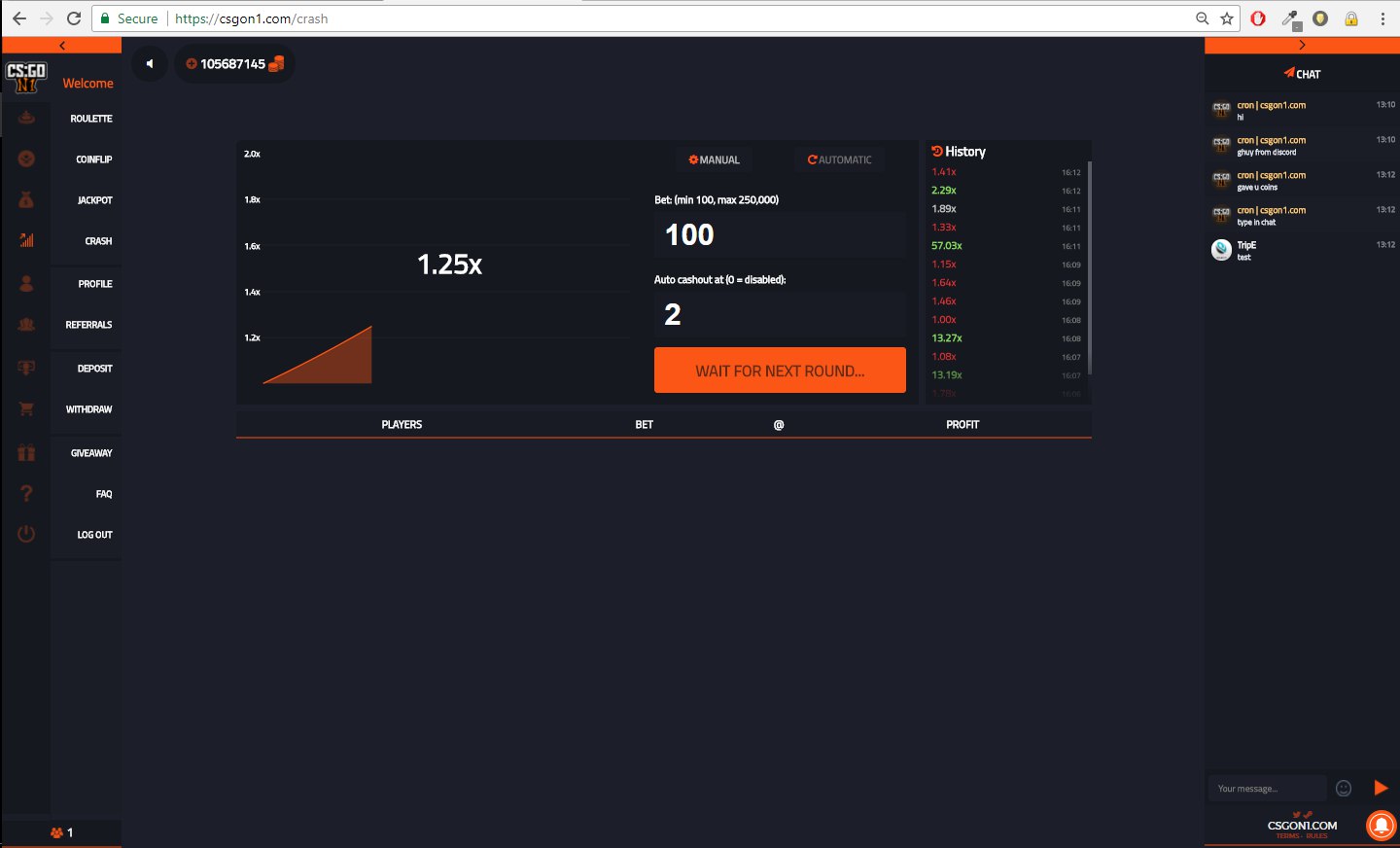Switch to the Manual betting tab

coord(715,159)
